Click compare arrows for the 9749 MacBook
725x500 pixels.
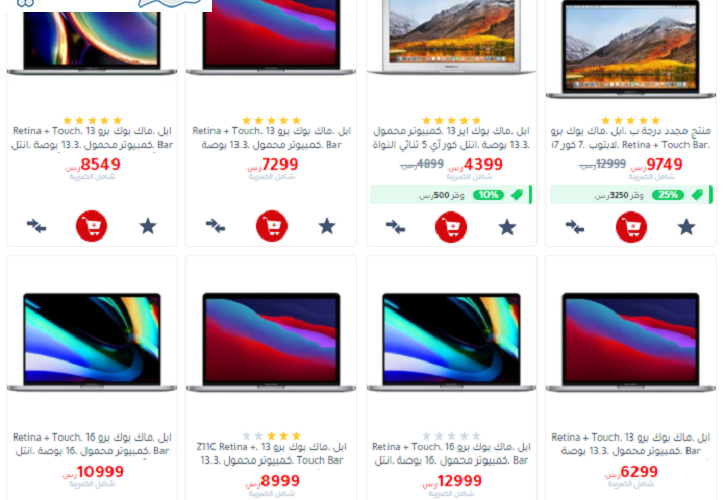pyautogui.click(x=575, y=227)
